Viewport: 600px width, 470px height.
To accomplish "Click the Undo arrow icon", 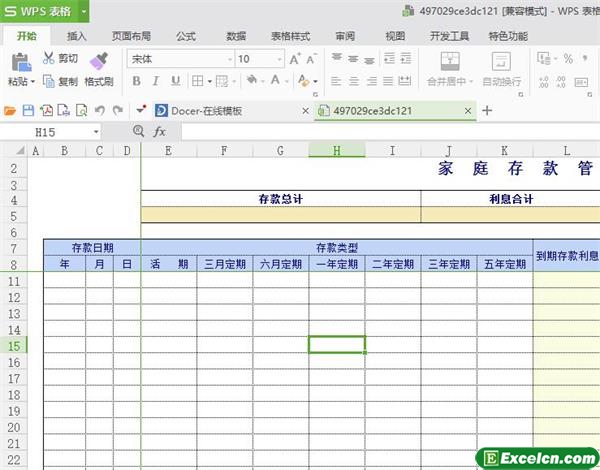I will pos(99,110).
